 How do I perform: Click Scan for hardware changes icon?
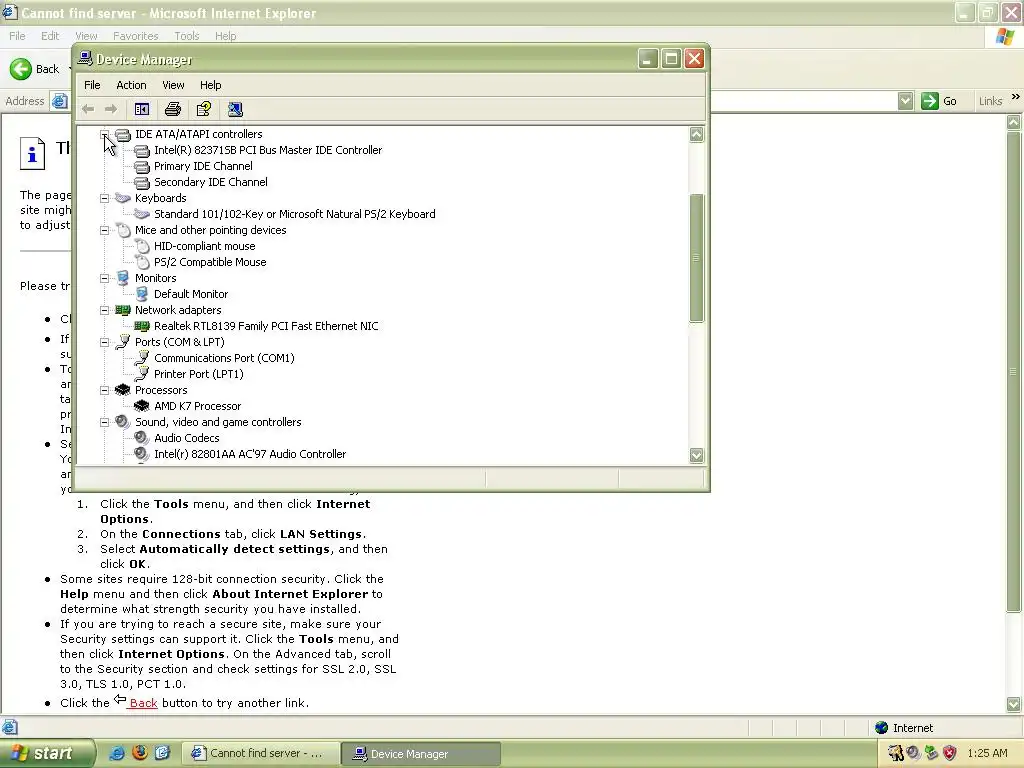[235, 109]
